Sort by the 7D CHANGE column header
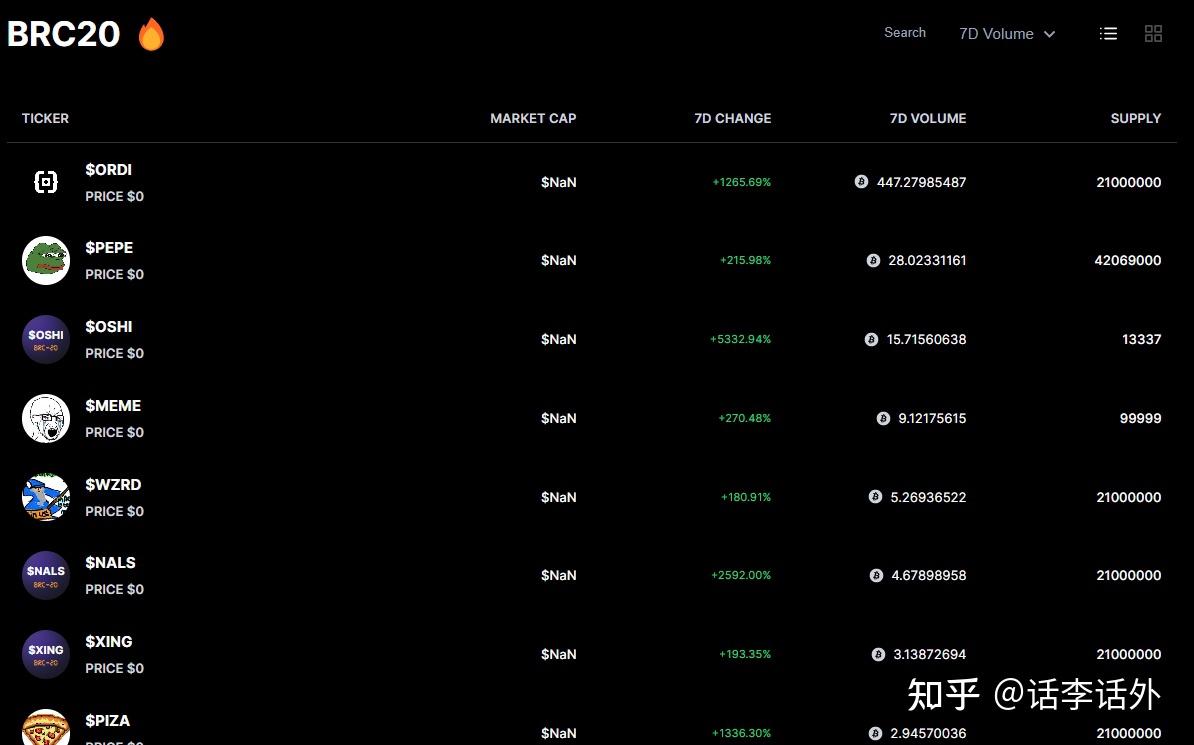The height and width of the screenshot is (745, 1194). coord(733,118)
